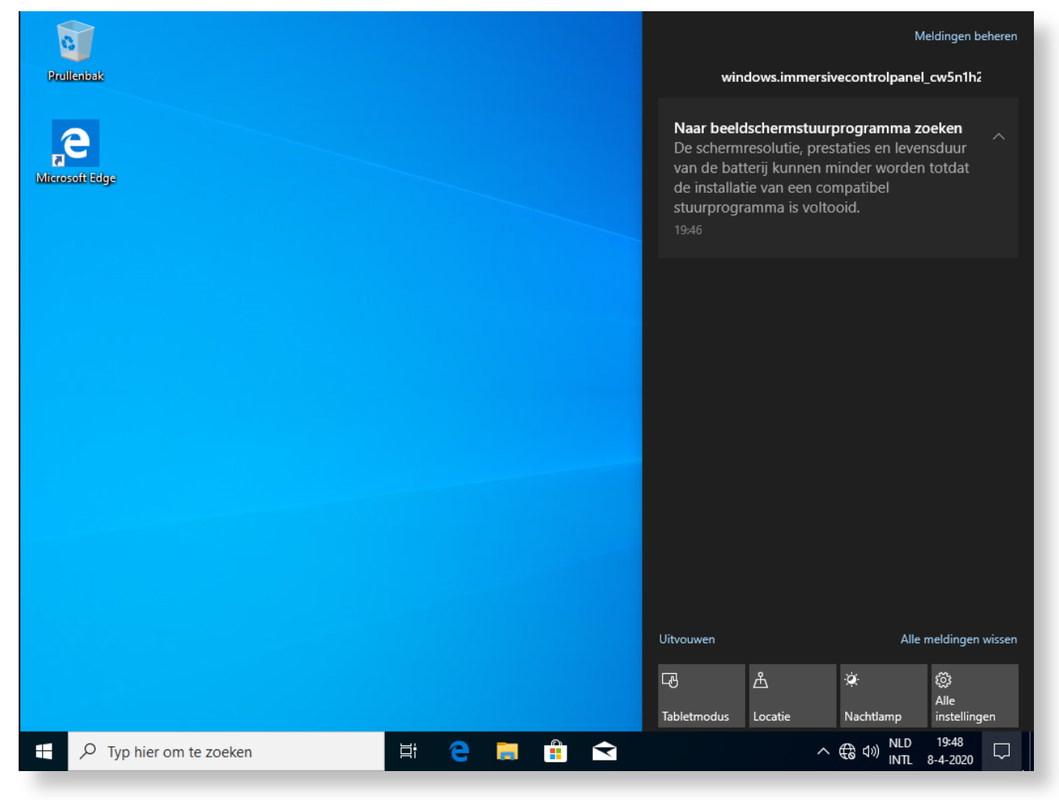Open File Explorer from the taskbar
This screenshot has height=800, width=1059.
(x=507, y=751)
